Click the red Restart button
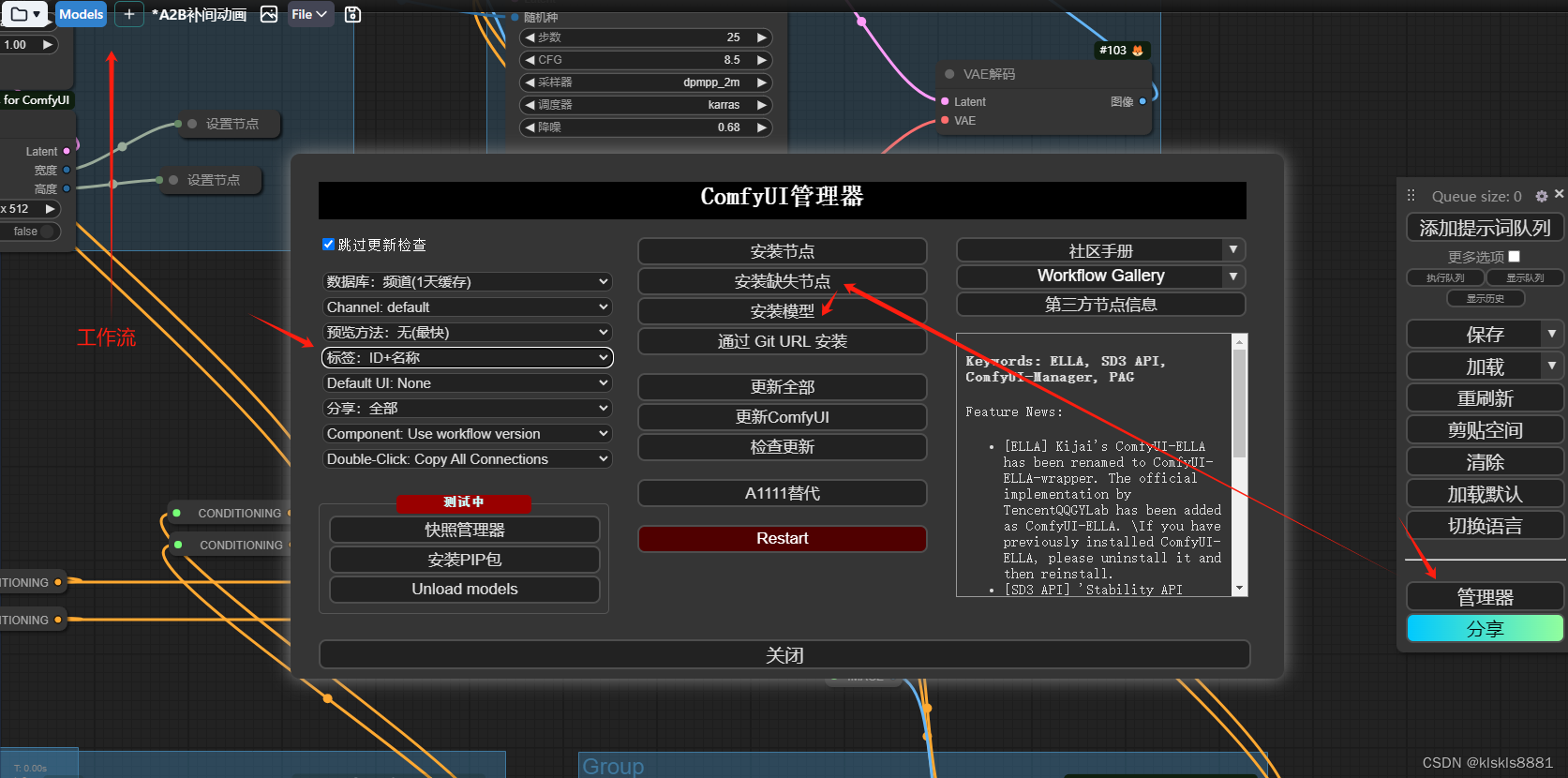 [x=783, y=539]
